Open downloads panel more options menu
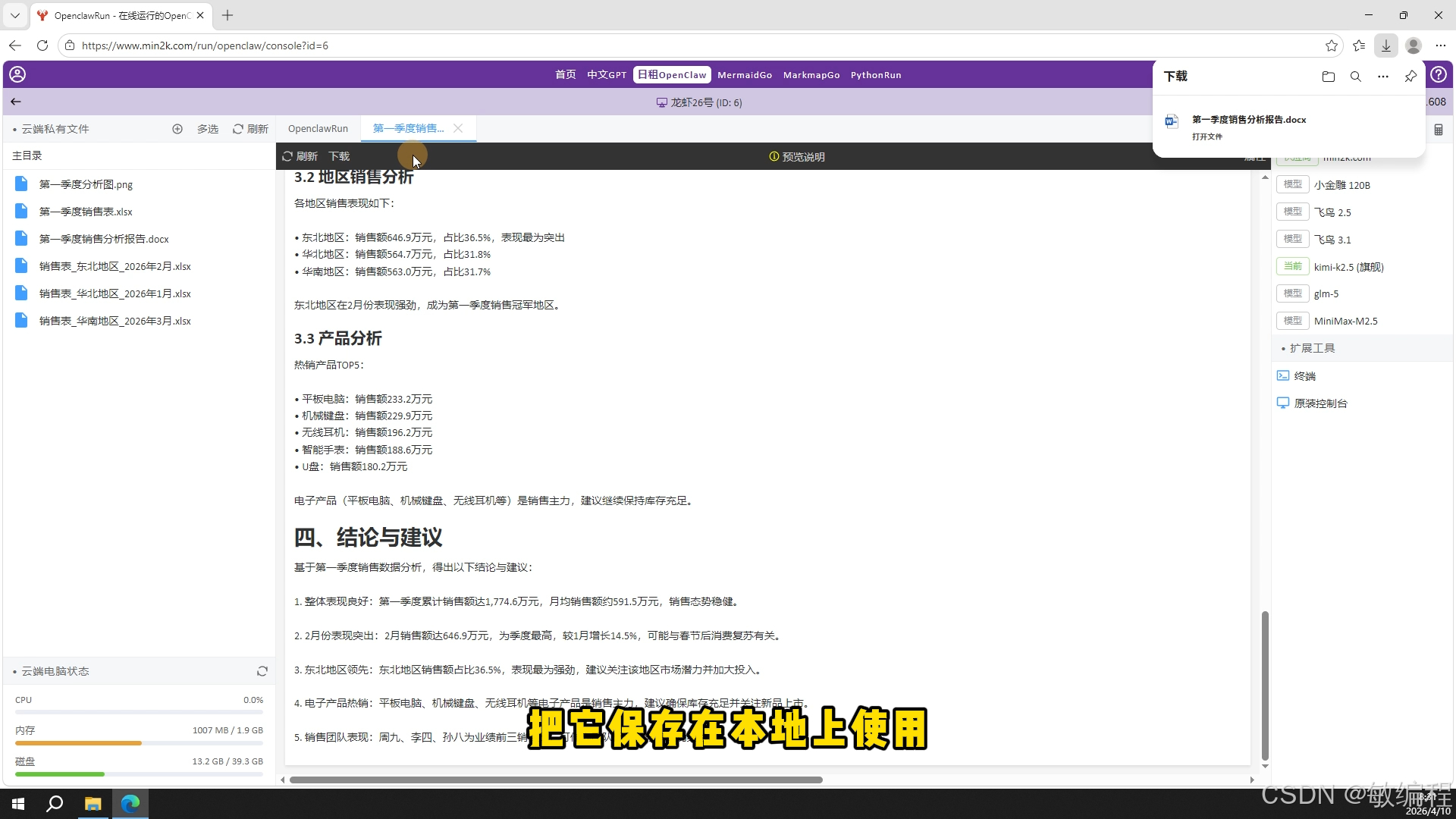The height and width of the screenshot is (819, 1456). tap(1383, 77)
